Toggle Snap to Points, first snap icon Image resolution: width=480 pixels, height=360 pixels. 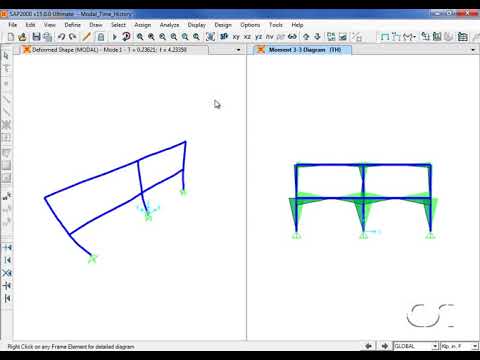(x=7, y=247)
